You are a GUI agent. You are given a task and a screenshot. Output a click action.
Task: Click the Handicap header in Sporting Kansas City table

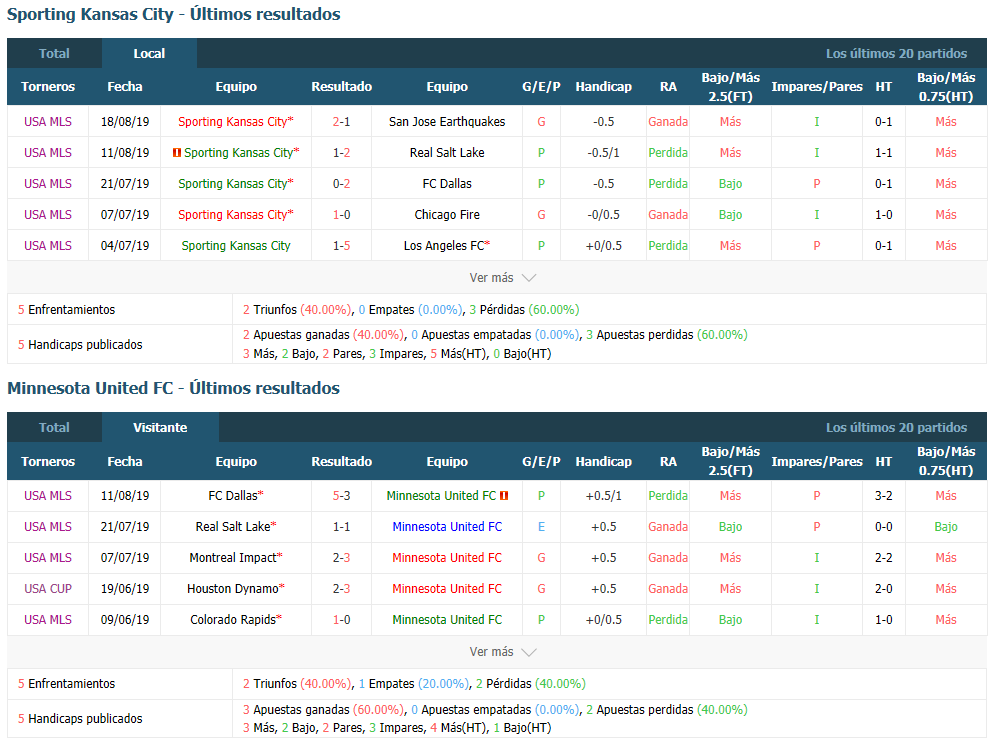pos(603,87)
